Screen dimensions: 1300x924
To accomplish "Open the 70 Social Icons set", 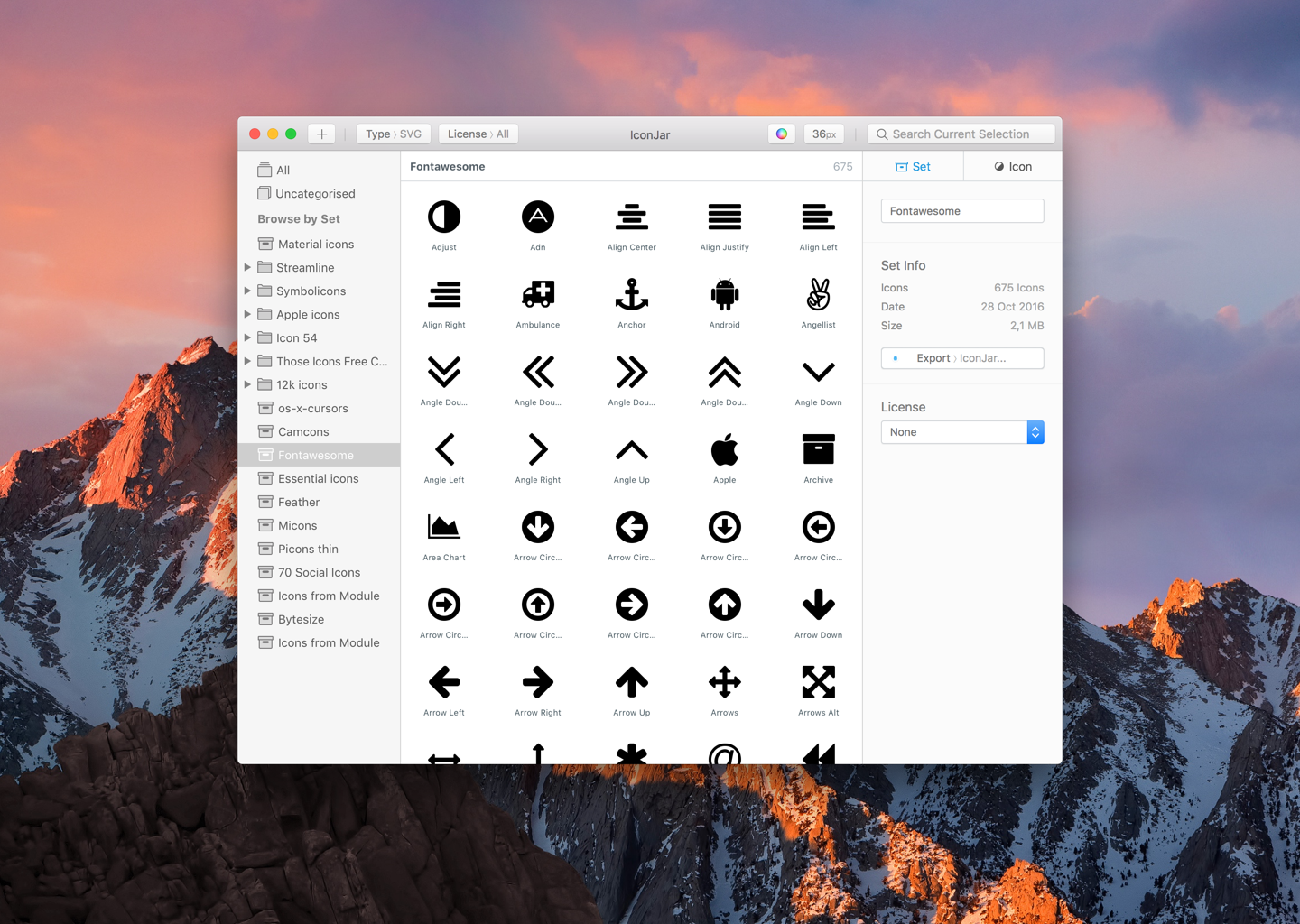I will pos(320,573).
